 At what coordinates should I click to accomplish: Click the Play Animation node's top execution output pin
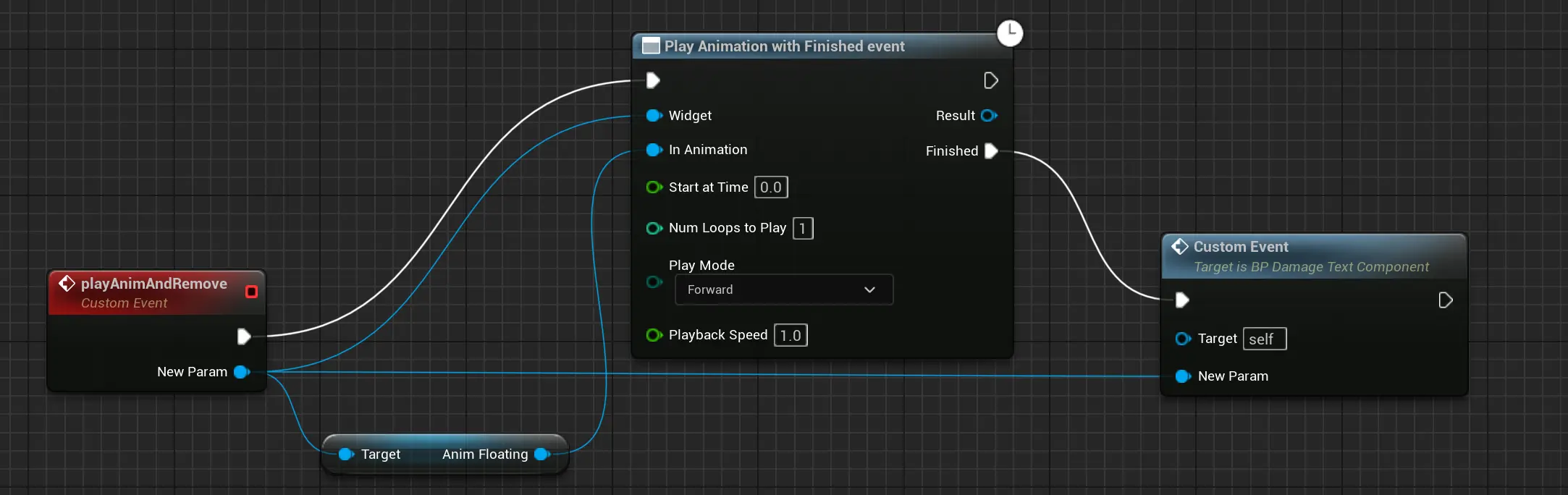click(x=991, y=80)
